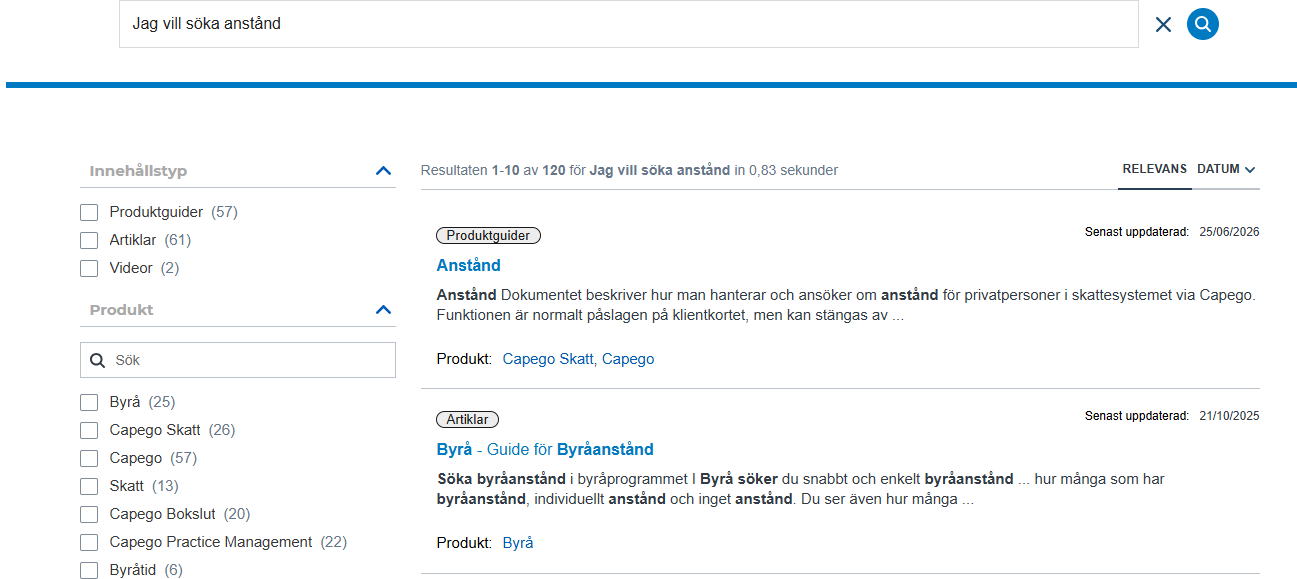Open the Byrå - Guide för Byråanstånd result
Screen dimensions: 1297x579
click(x=545, y=450)
